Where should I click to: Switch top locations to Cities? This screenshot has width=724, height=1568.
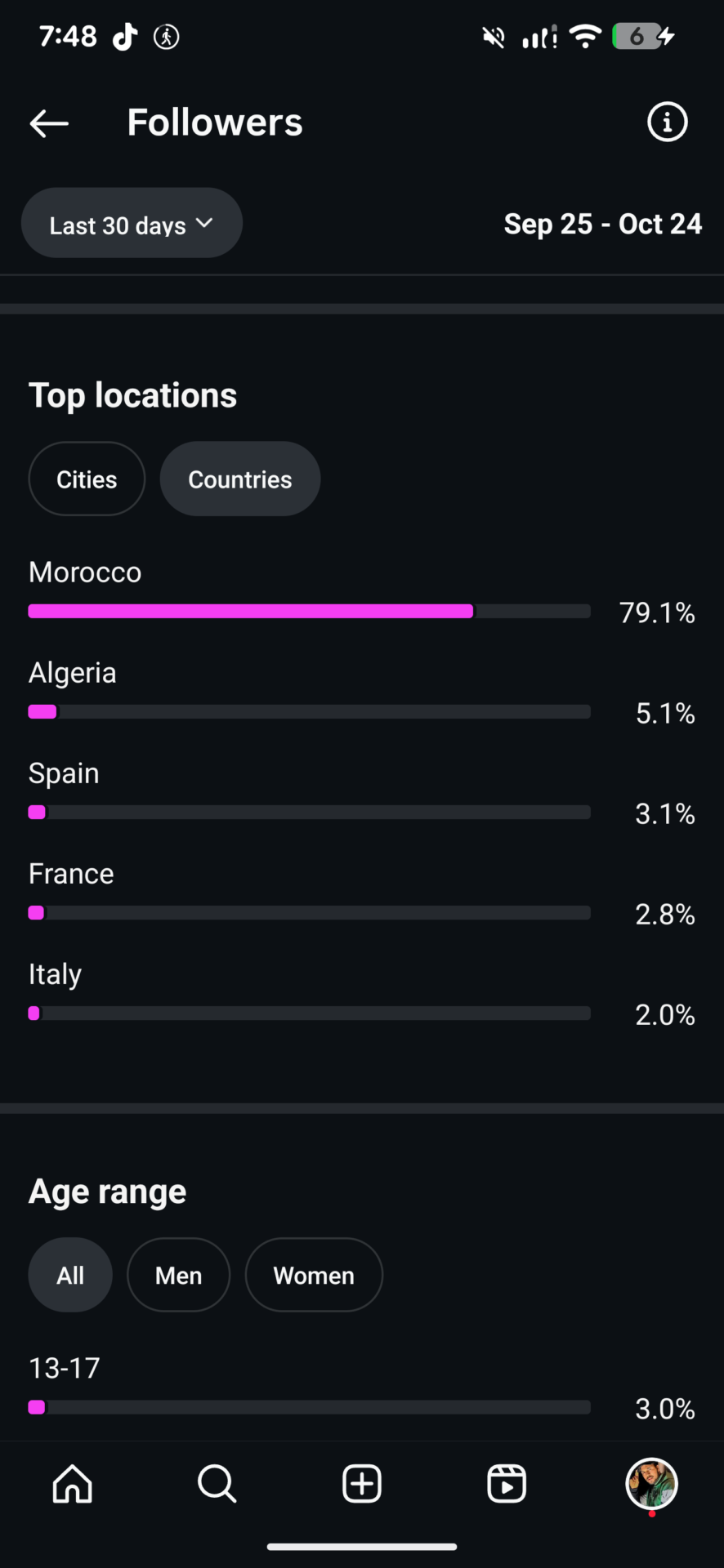87,479
